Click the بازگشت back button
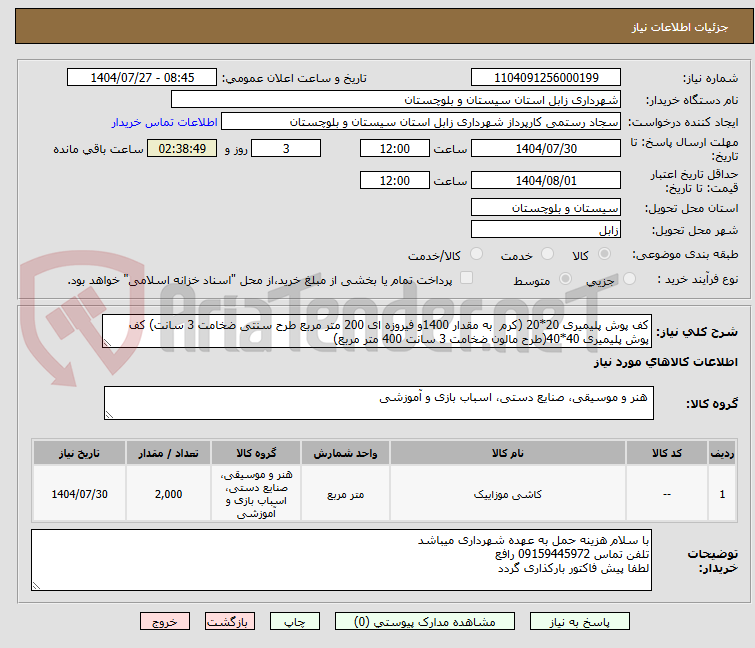The width and height of the screenshot is (755, 648). 231,621
